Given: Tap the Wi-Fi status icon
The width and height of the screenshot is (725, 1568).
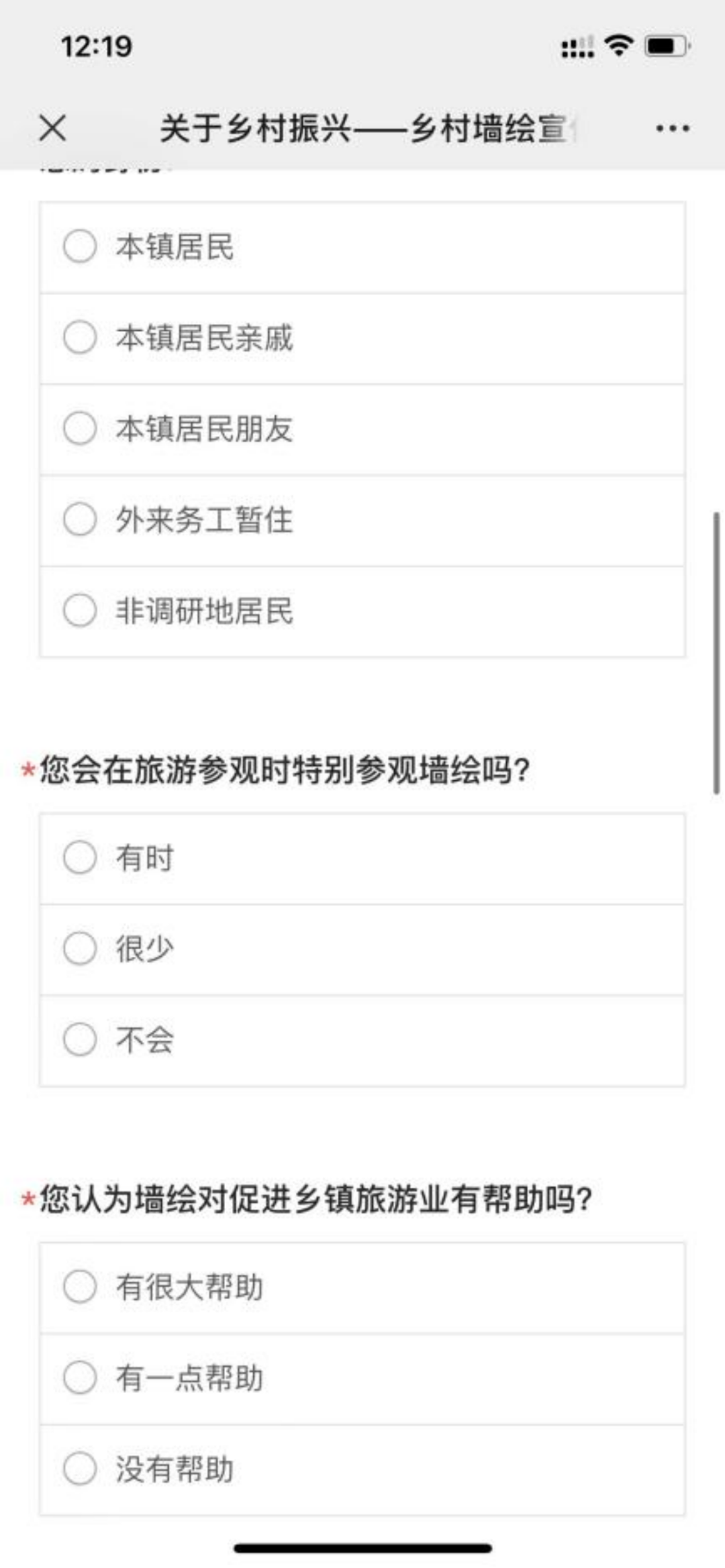Looking at the screenshot, I should pos(618,45).
